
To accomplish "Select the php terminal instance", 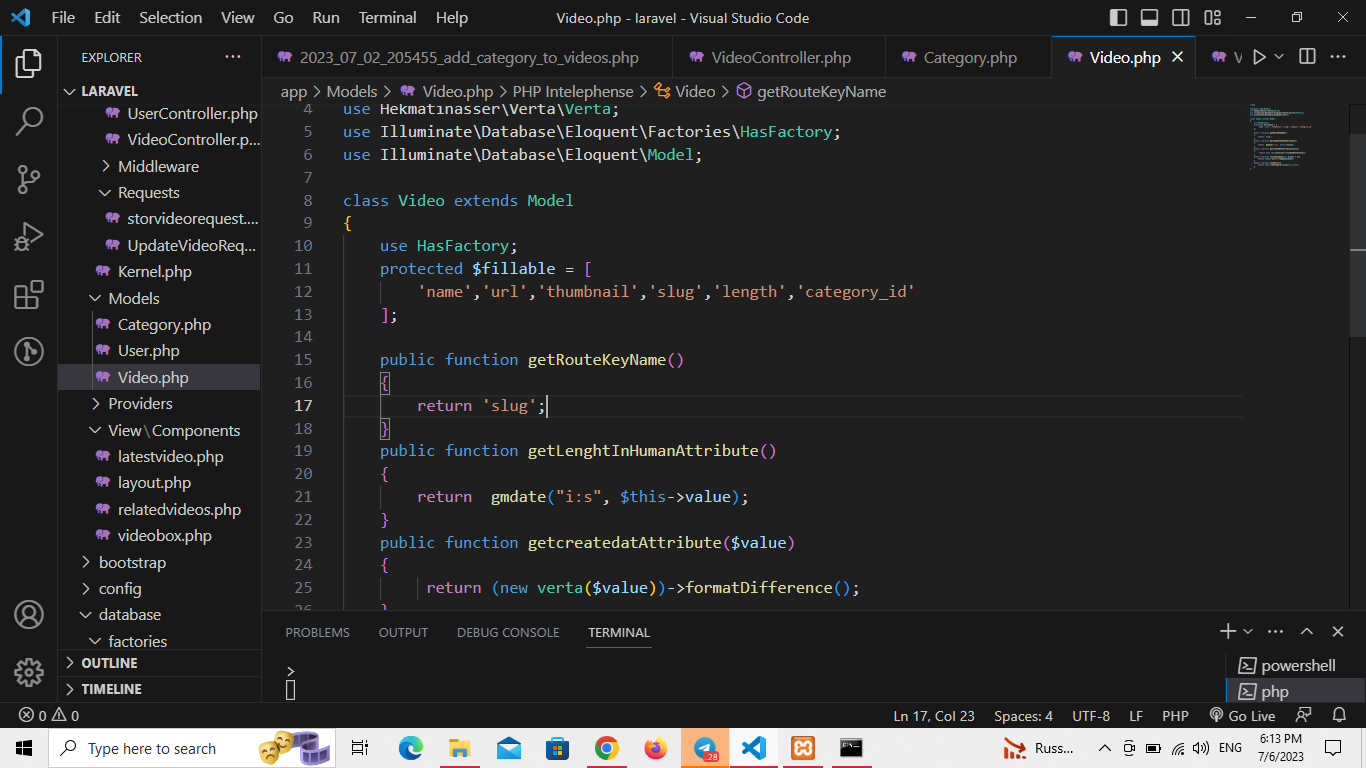I will (x=1295, y=691).
